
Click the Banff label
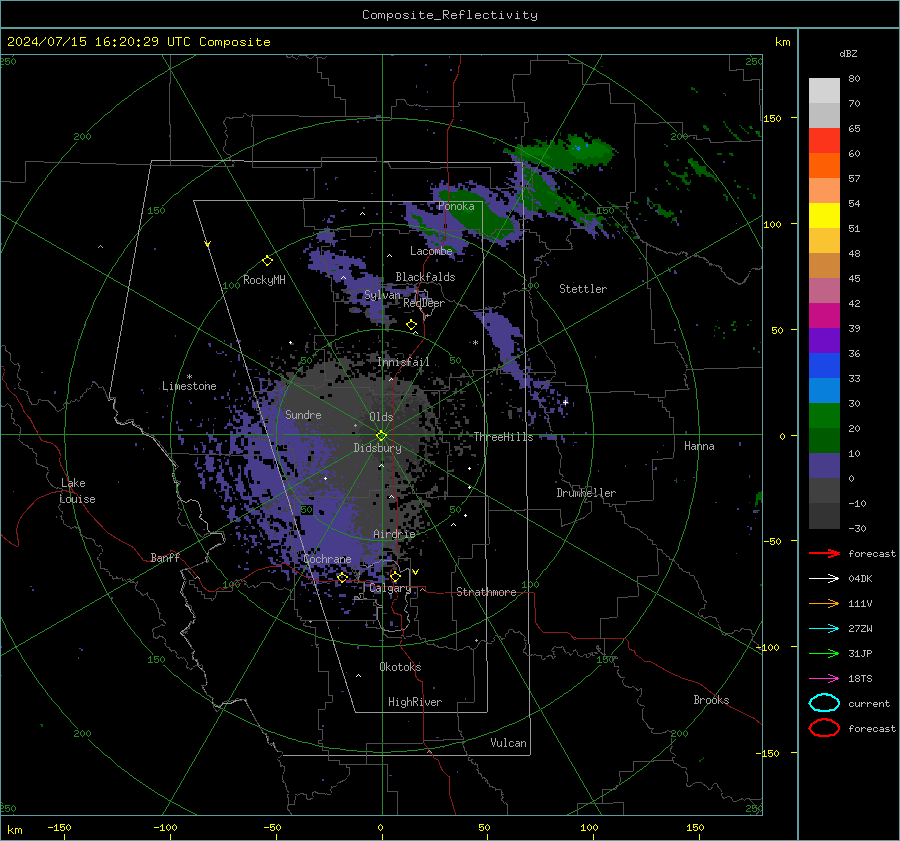point(165,557)
